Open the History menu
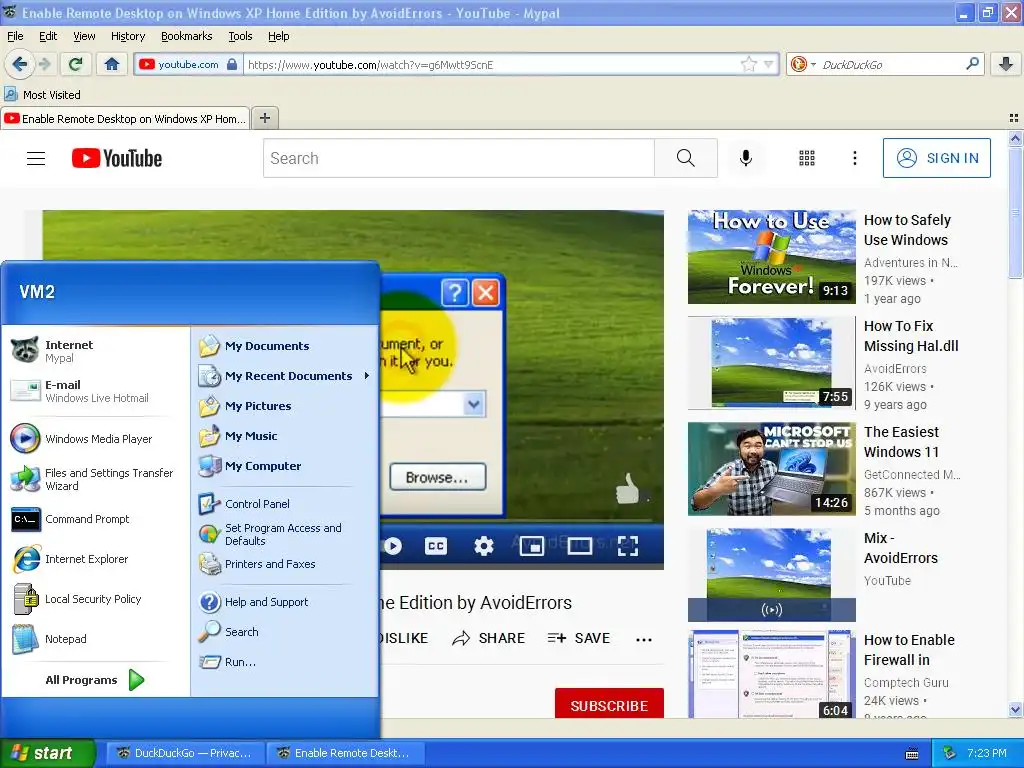This screenshot has width=1024, height=768. pyautogui.click(x=127, y=36)
